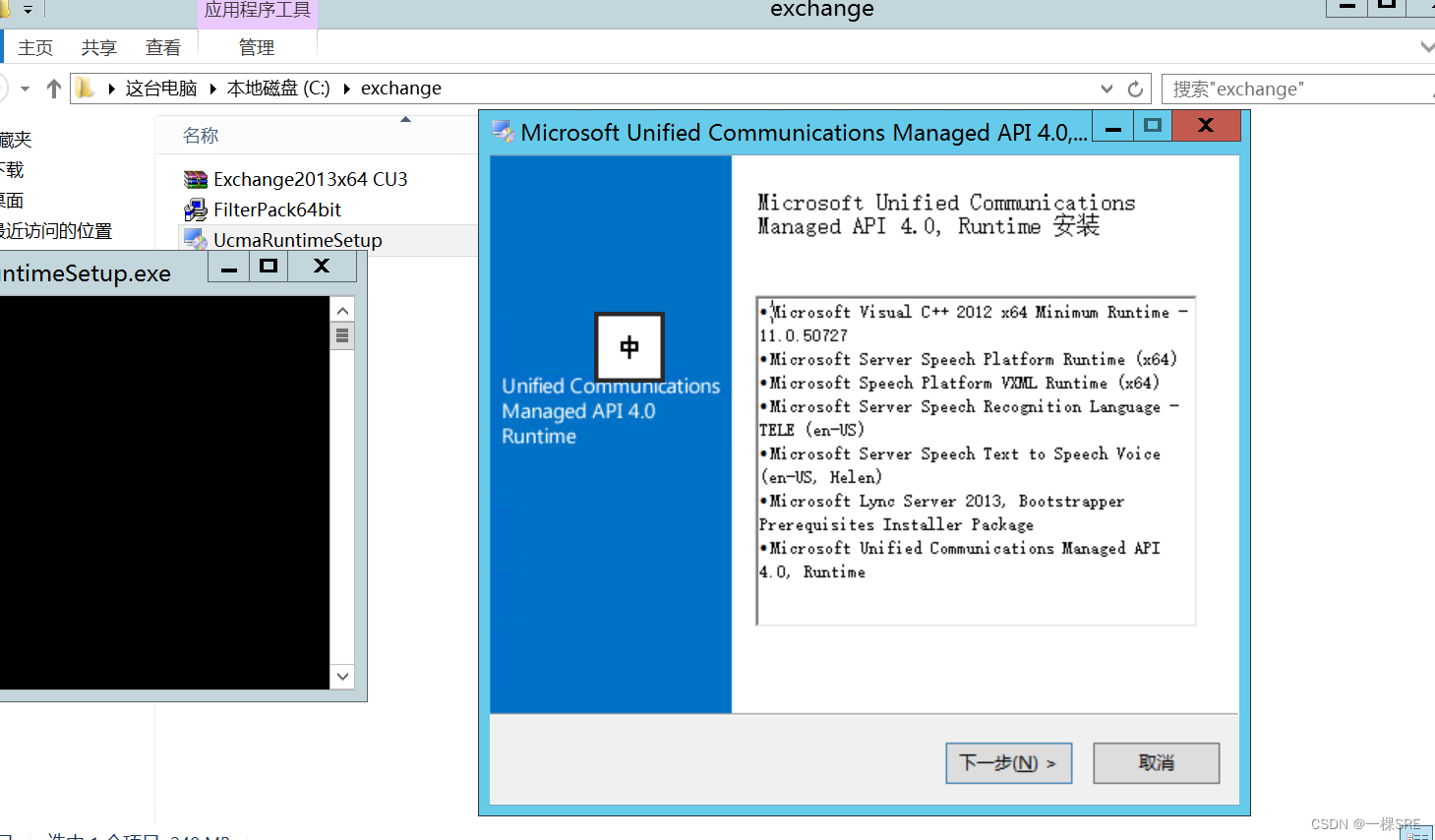Open the 查看 ribbon tab
The width and height of the screenshot is (1435, 840).
click(162, 47)
